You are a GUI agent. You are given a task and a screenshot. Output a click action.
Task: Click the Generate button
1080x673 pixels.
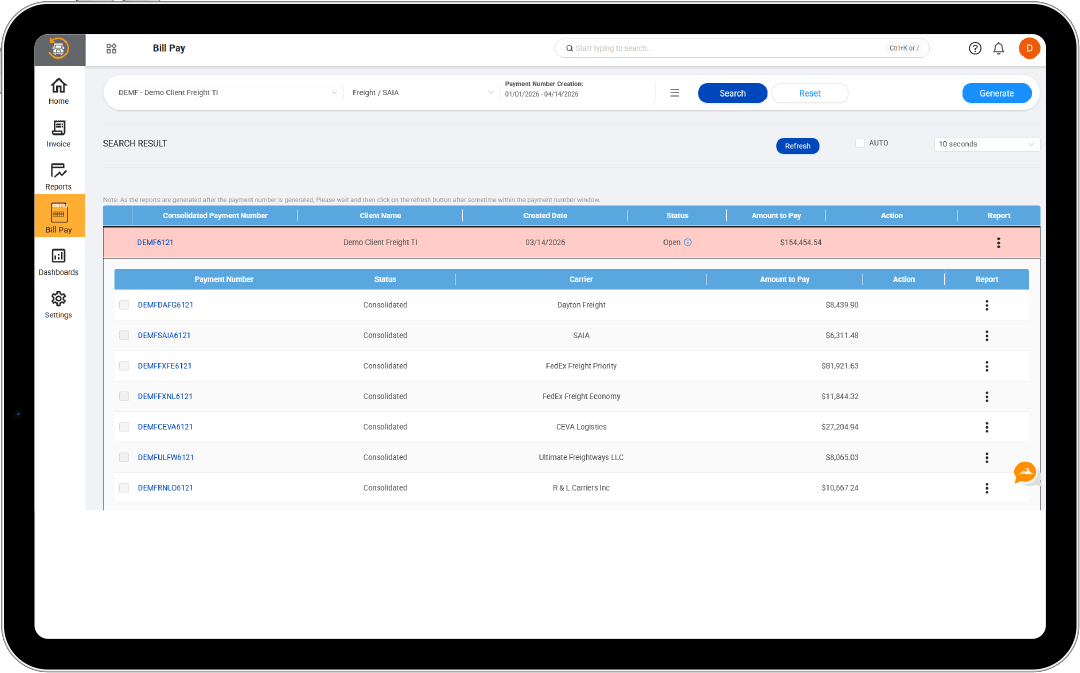coord(996,93)
